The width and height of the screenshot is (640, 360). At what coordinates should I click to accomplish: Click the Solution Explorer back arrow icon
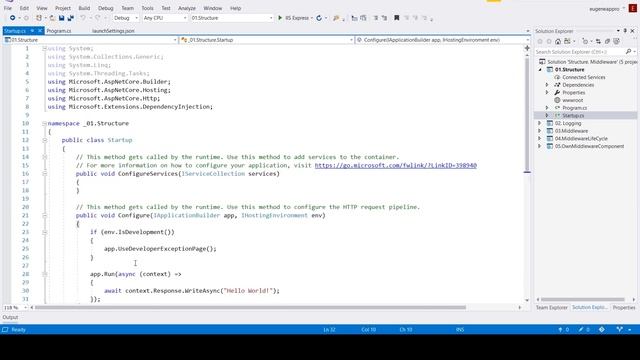pos(540,41)
